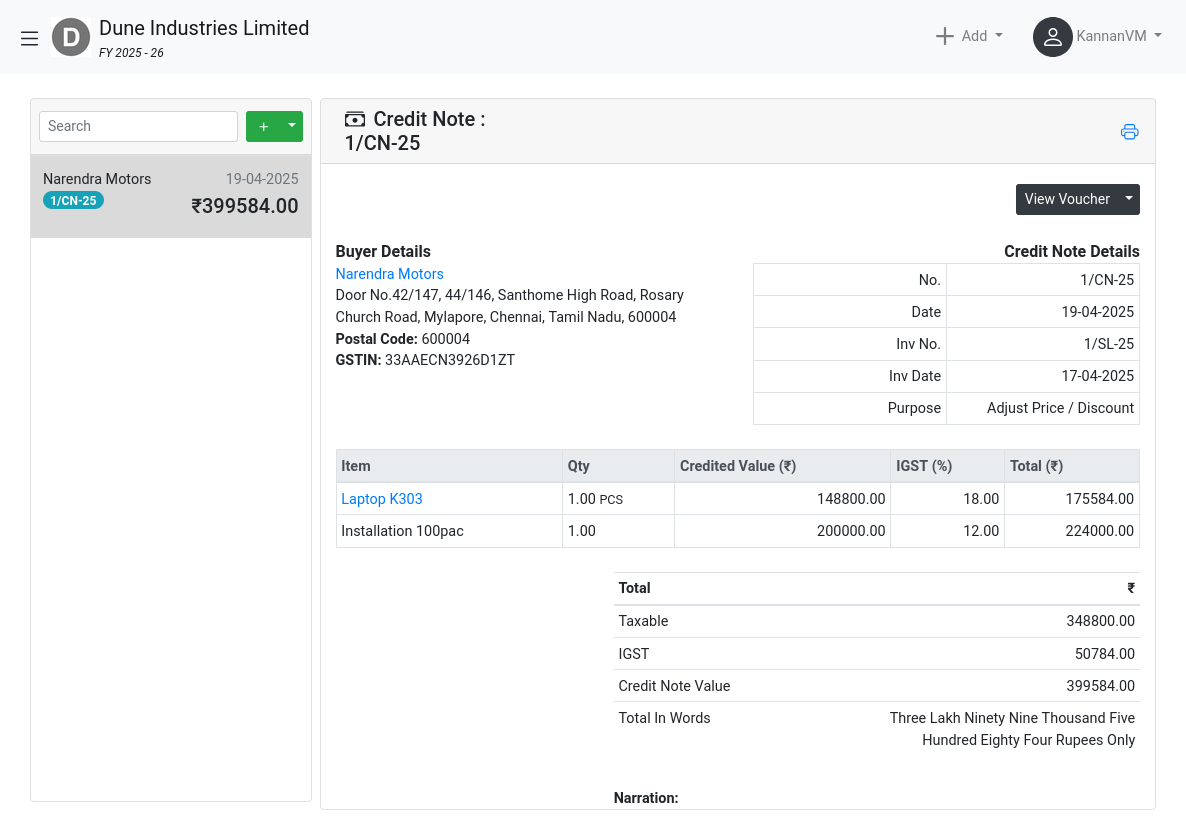Image resolution: width=1186 pixels, height=837 pixels.
Task: Click the Credited Value (₹) column header
Action: (782, 466)
